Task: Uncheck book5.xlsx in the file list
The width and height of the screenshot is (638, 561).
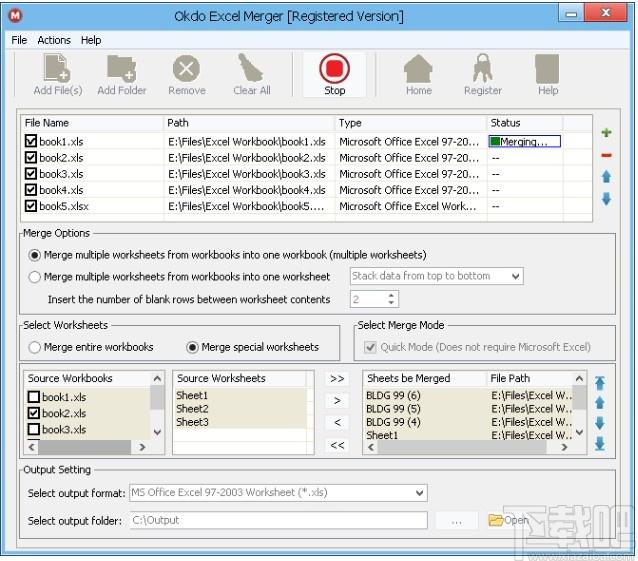Action: coord(31,206)
